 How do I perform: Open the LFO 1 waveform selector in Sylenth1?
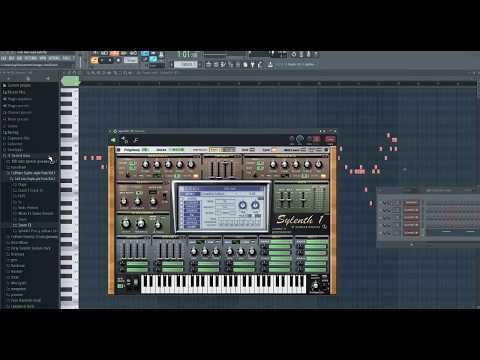[201, 242]
